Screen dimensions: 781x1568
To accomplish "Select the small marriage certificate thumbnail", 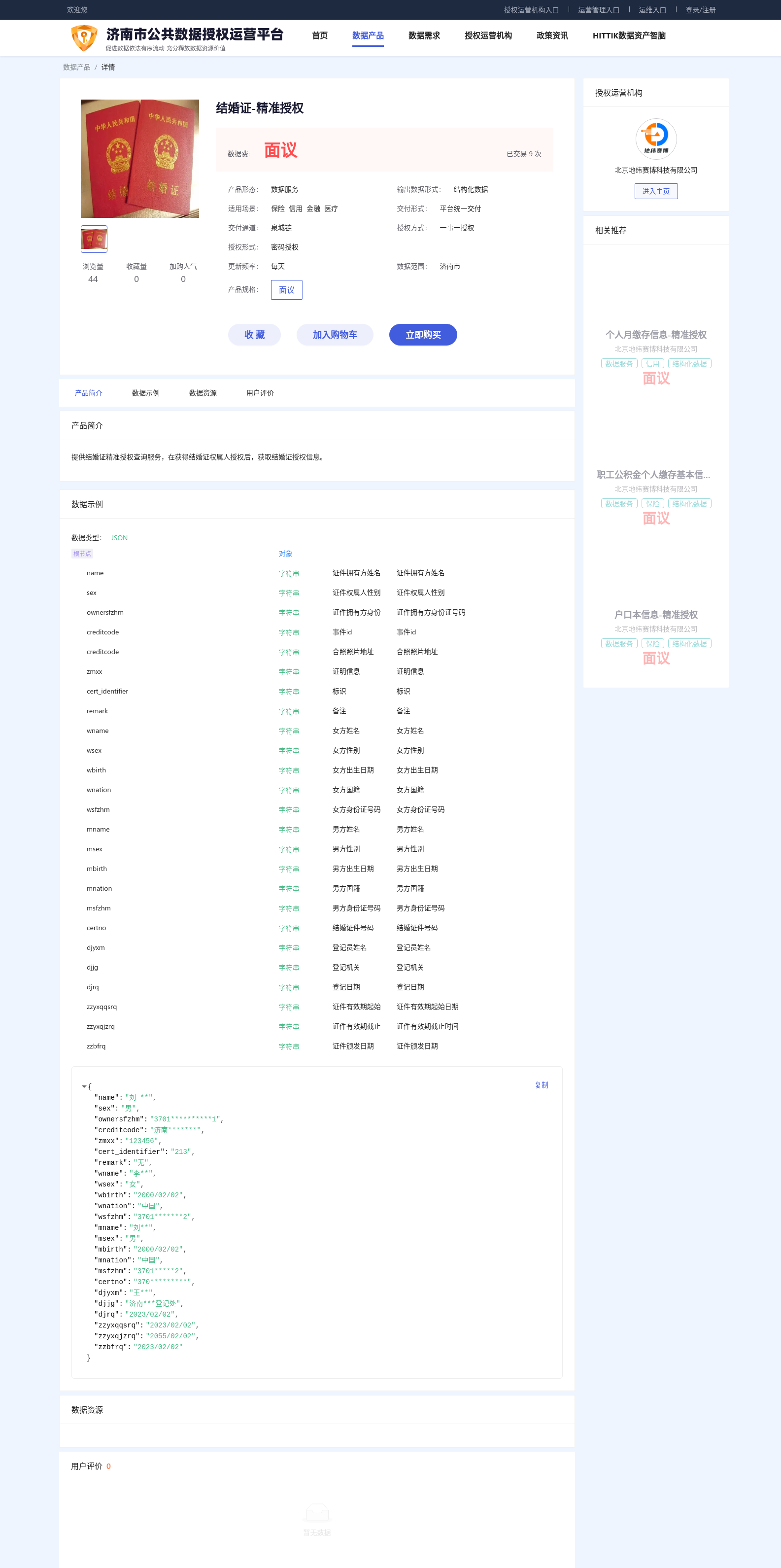I will 94,239.
